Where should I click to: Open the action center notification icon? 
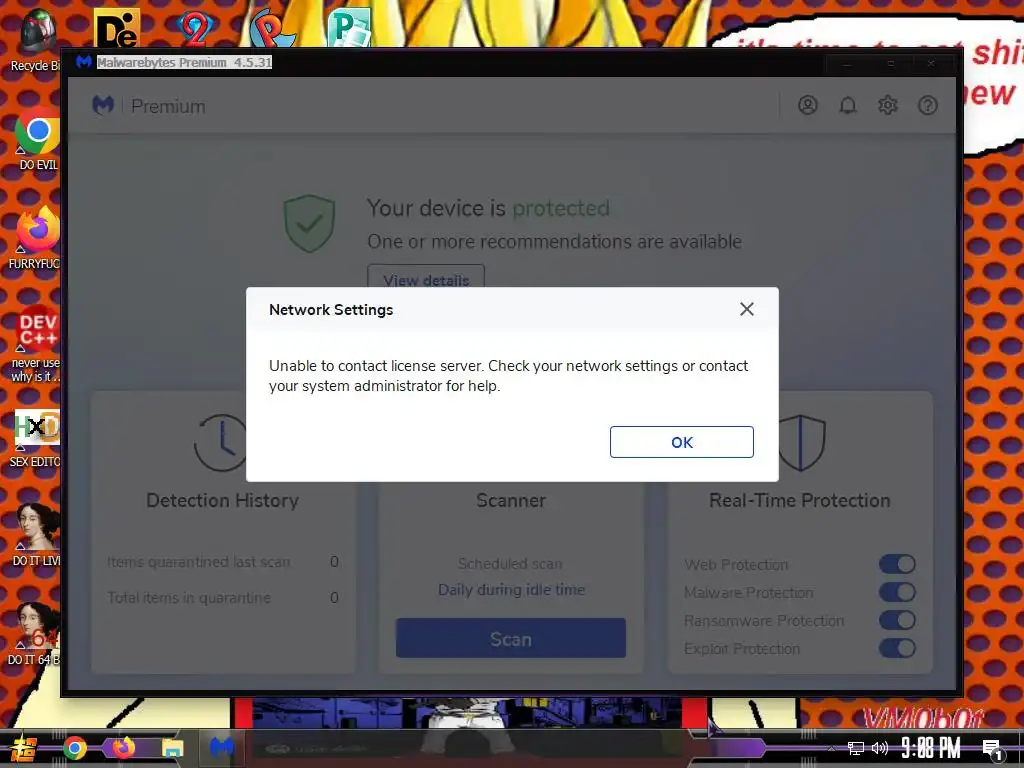pos(993,749)
